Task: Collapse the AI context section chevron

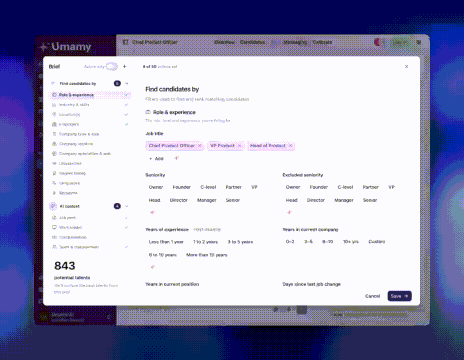Action: [127, 206]
